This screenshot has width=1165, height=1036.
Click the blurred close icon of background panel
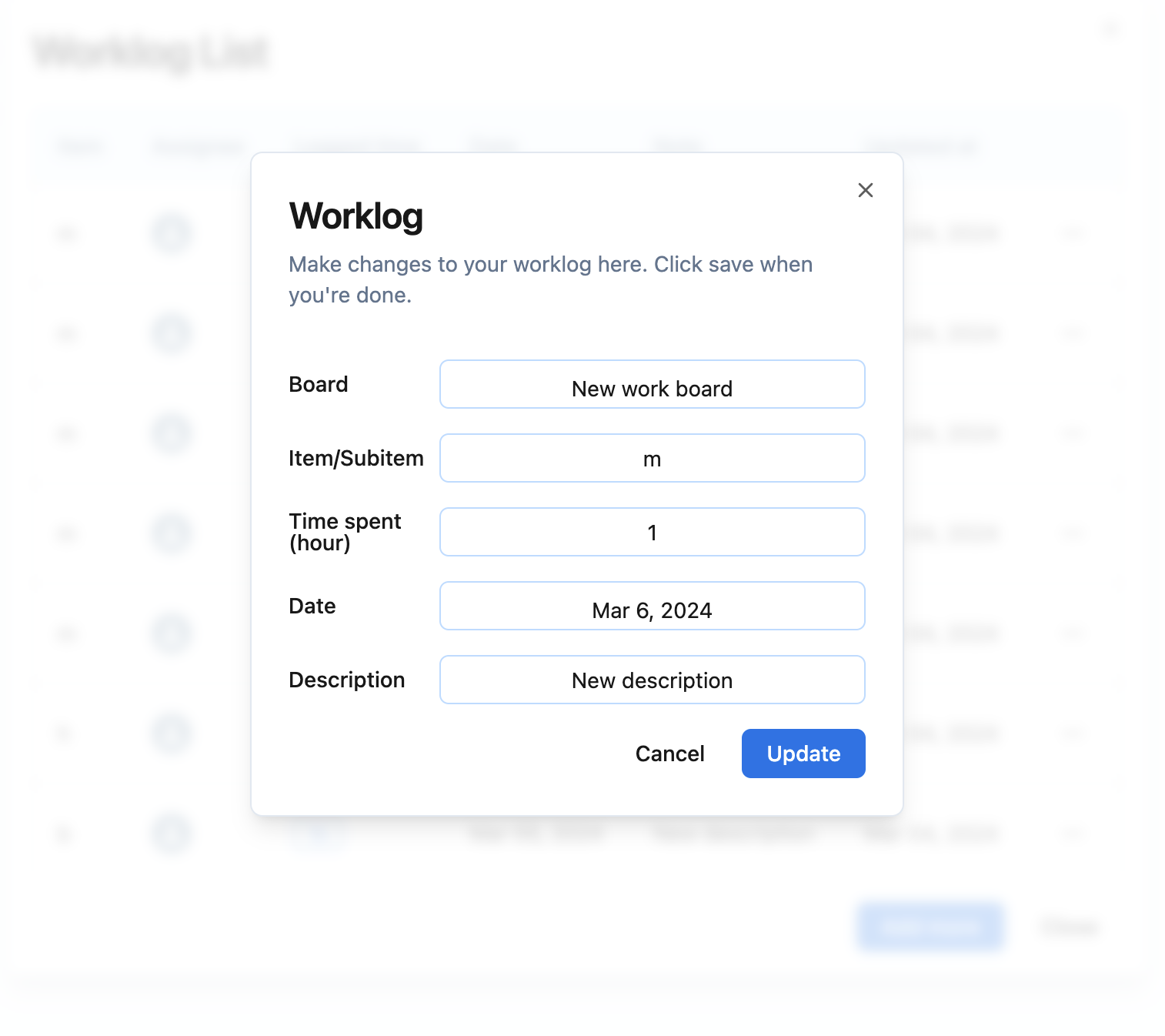pyautogui.click(x=1110, y=29)
